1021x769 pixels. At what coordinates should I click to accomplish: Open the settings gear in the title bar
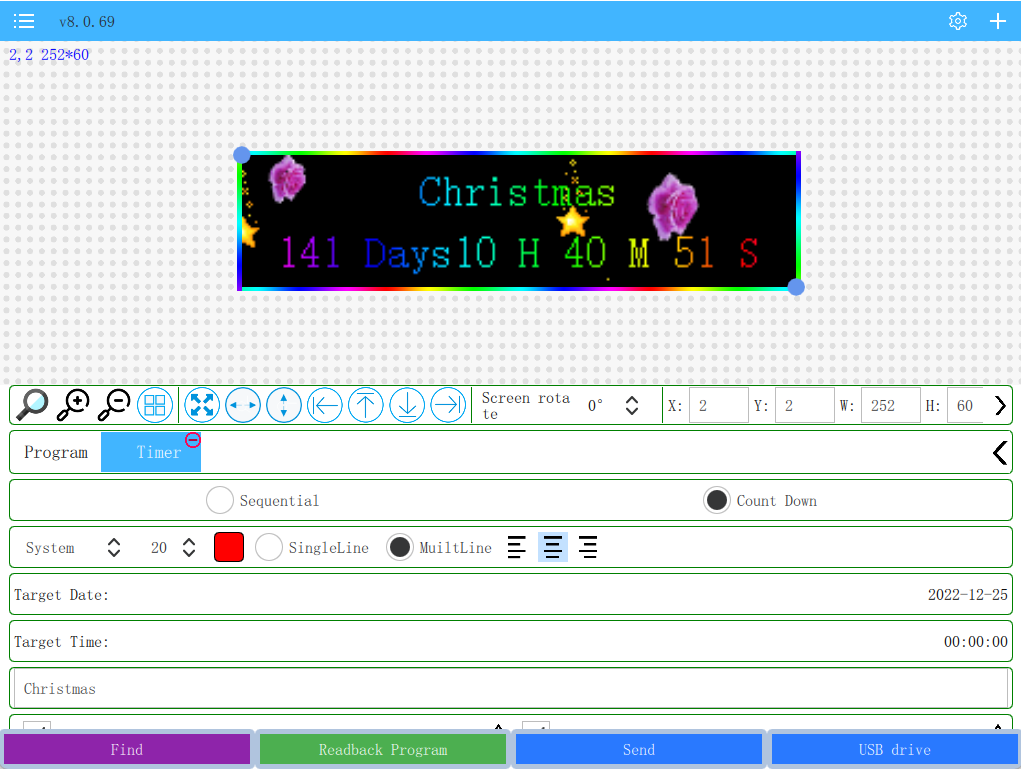(x=957, y=20)
